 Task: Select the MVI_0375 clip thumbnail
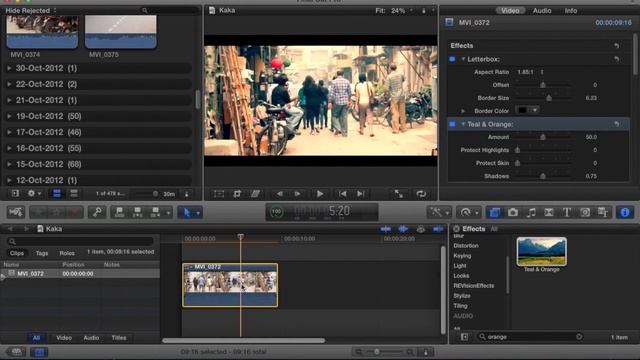click(120, 32)
